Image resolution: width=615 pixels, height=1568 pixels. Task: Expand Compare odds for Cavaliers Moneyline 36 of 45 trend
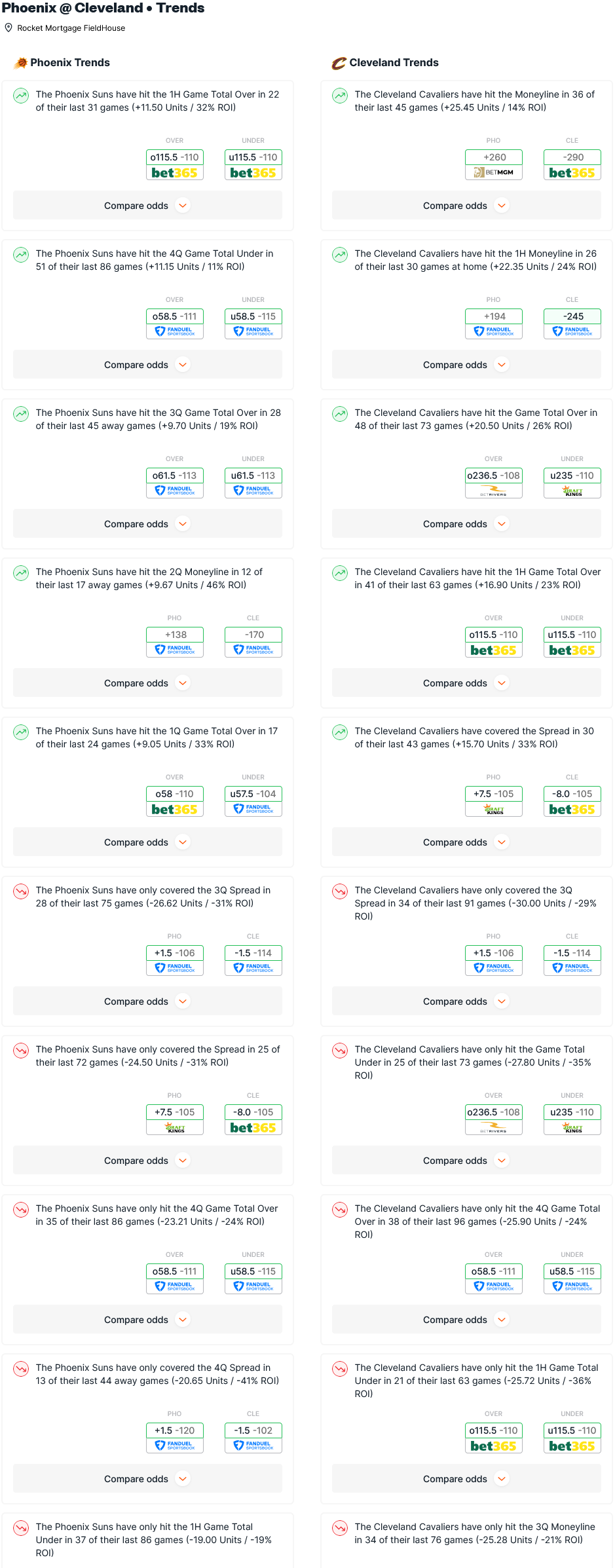coord(466,206)
